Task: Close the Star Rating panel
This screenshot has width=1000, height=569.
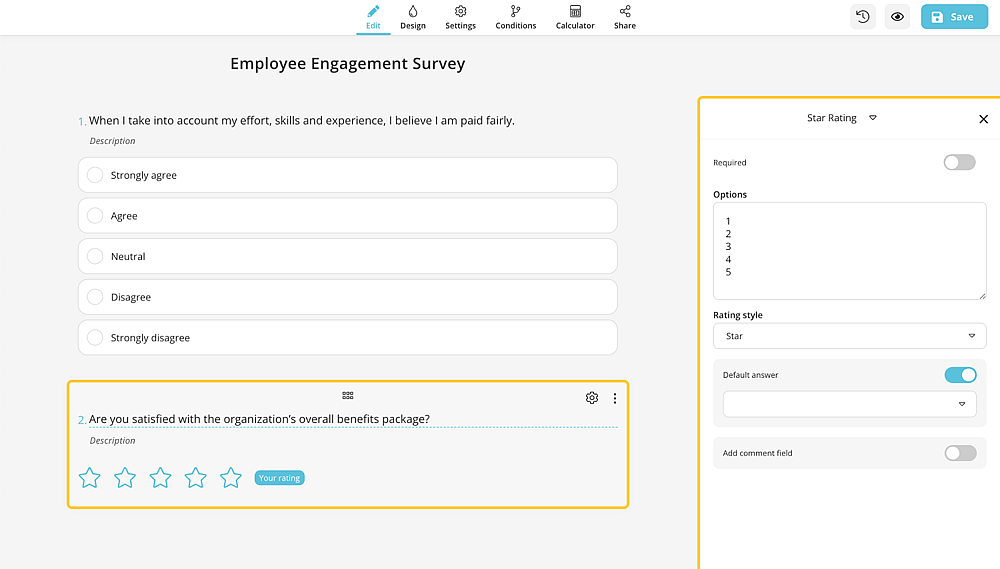Action: [983, 119]
